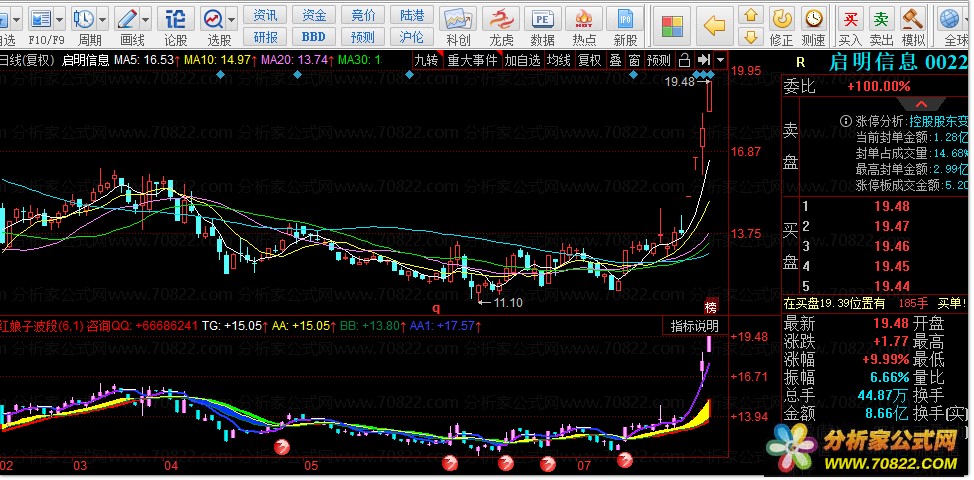The width and height of the screenshot is (974, 480).
Task: Click the 买入 buy icon
Action: point(850,19)
